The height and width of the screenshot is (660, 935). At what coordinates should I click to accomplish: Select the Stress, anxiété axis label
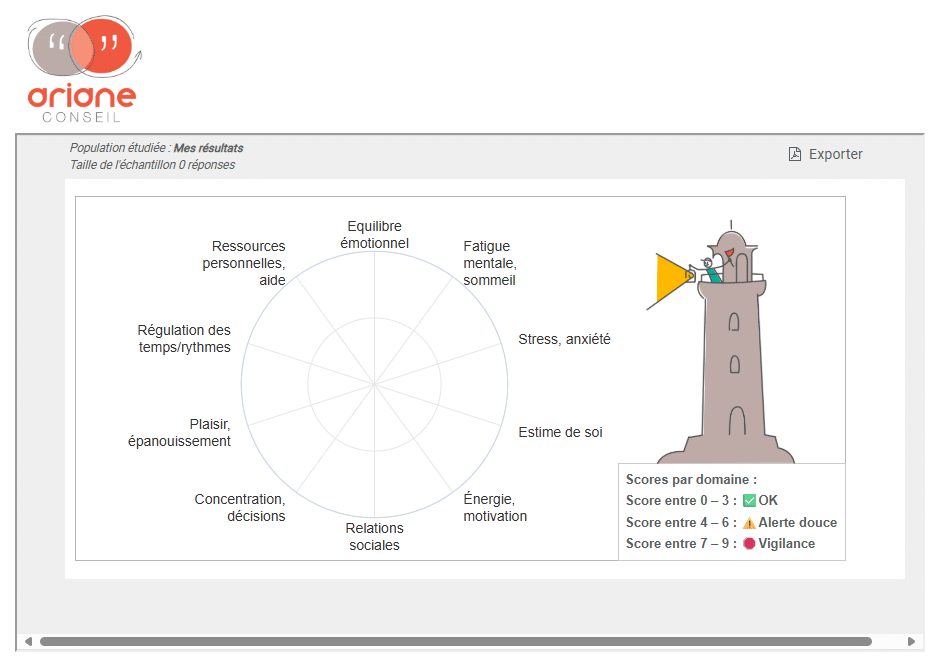564,339
